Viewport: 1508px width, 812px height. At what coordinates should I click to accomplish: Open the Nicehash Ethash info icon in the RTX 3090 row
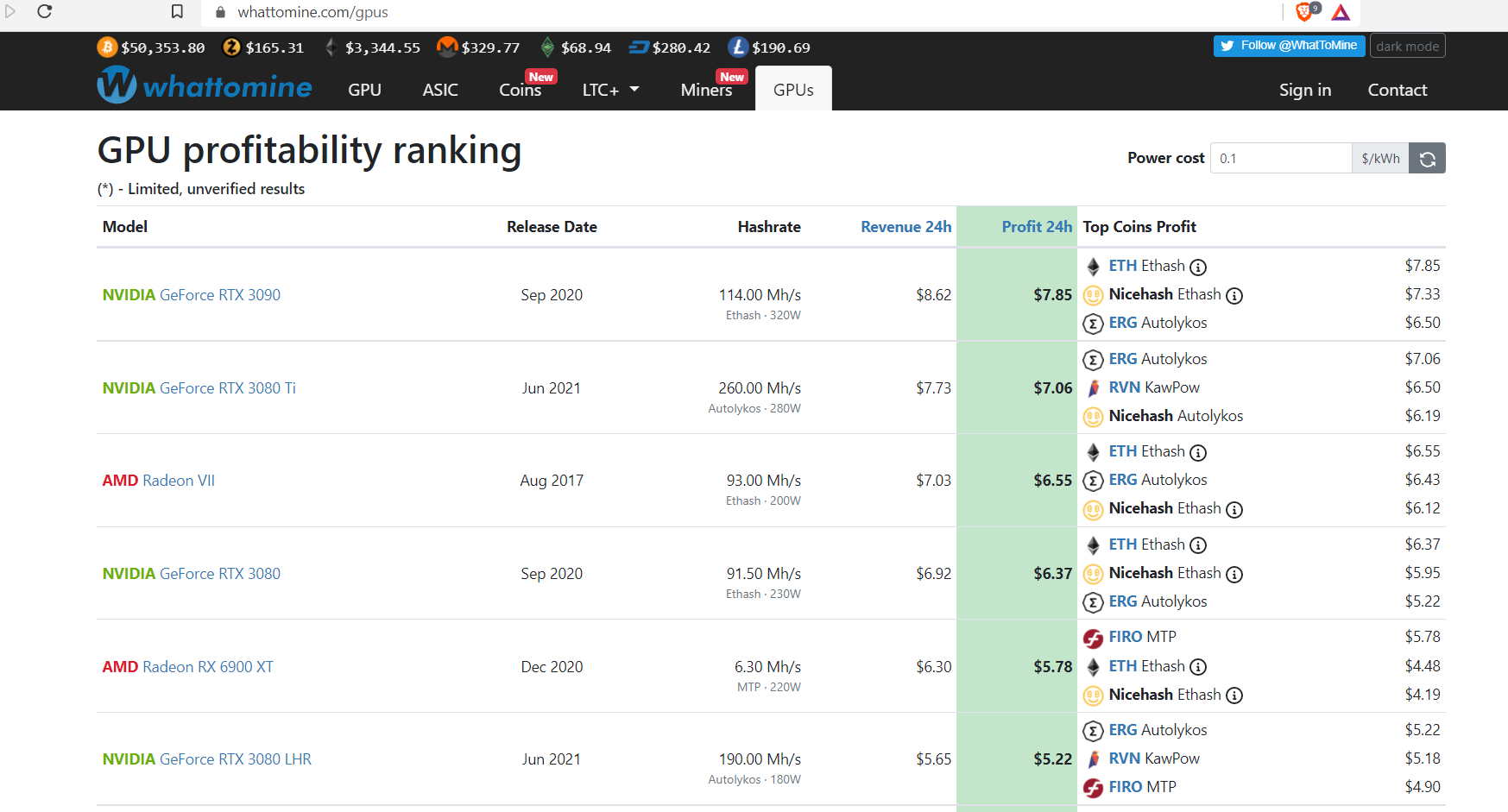pos(1234,296)
